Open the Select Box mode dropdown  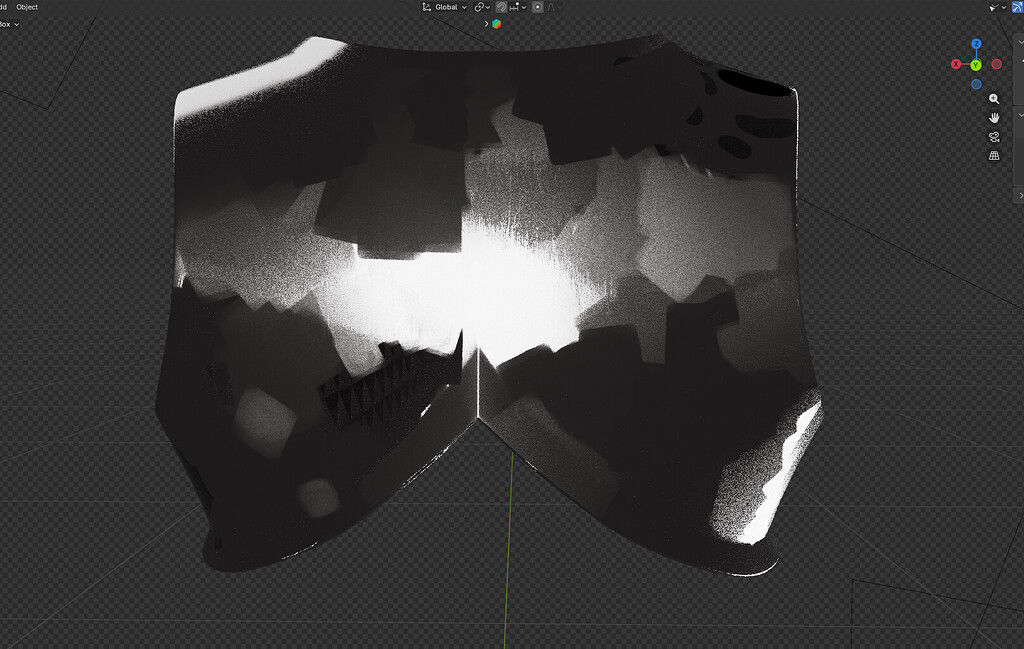coord(9,24)
